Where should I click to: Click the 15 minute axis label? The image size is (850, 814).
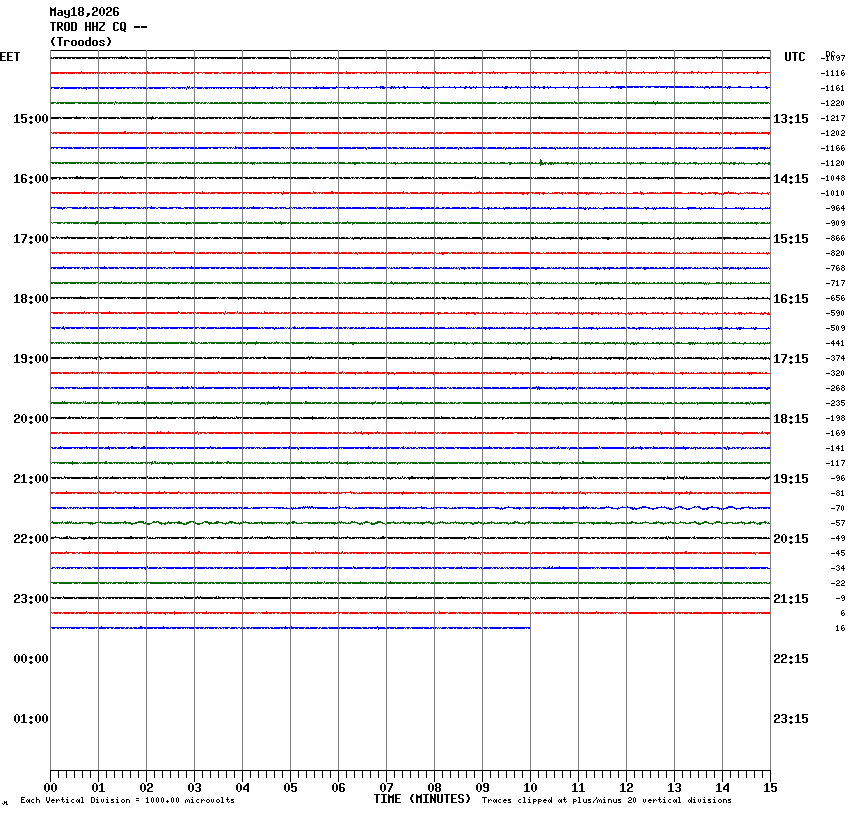coord(770,788)
